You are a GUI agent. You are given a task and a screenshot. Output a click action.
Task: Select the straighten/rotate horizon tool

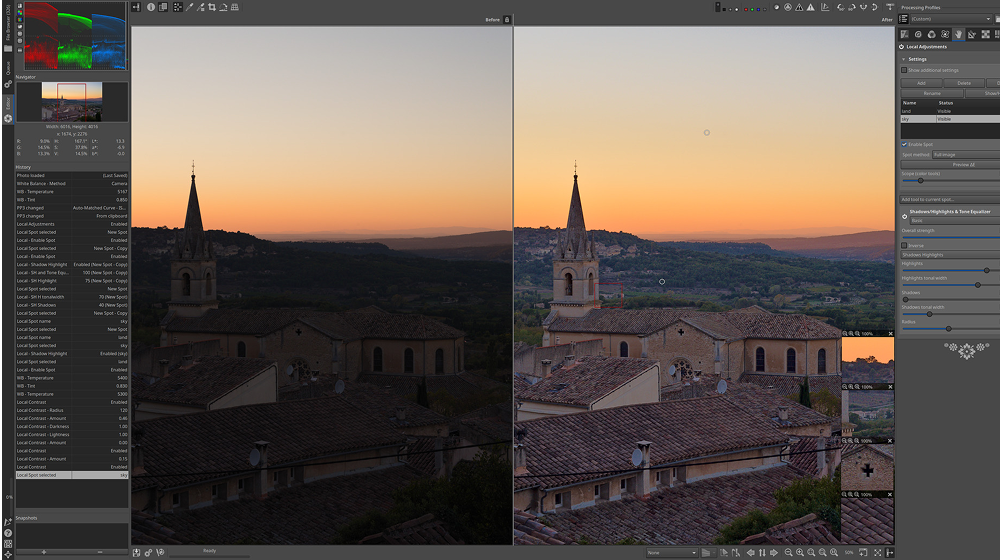coord(223,7)
